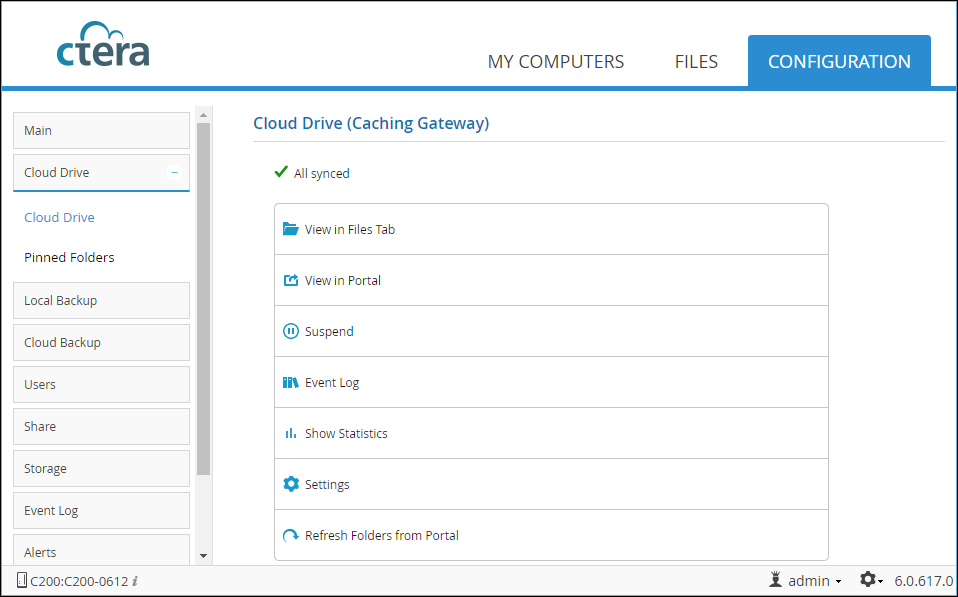Screen dimensions: 958x597
Task: Click the sidebar scrollbar down arrow
Action: click(x=204, y=556)
